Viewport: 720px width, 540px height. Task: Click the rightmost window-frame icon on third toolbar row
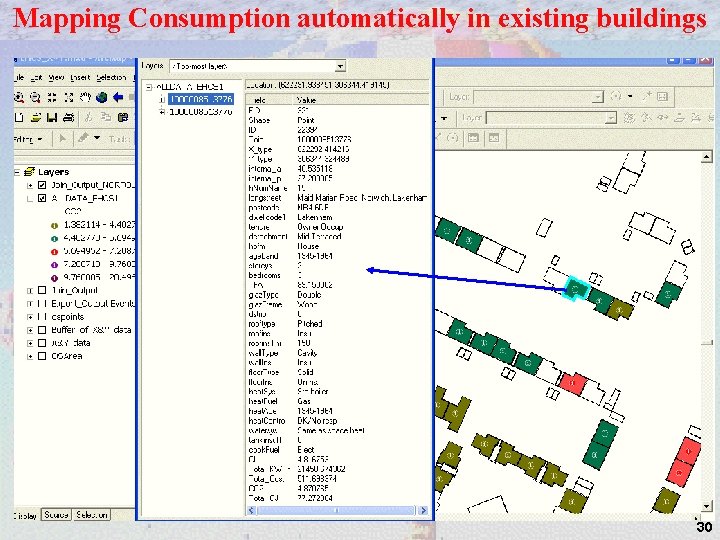(x=494, y=138)
